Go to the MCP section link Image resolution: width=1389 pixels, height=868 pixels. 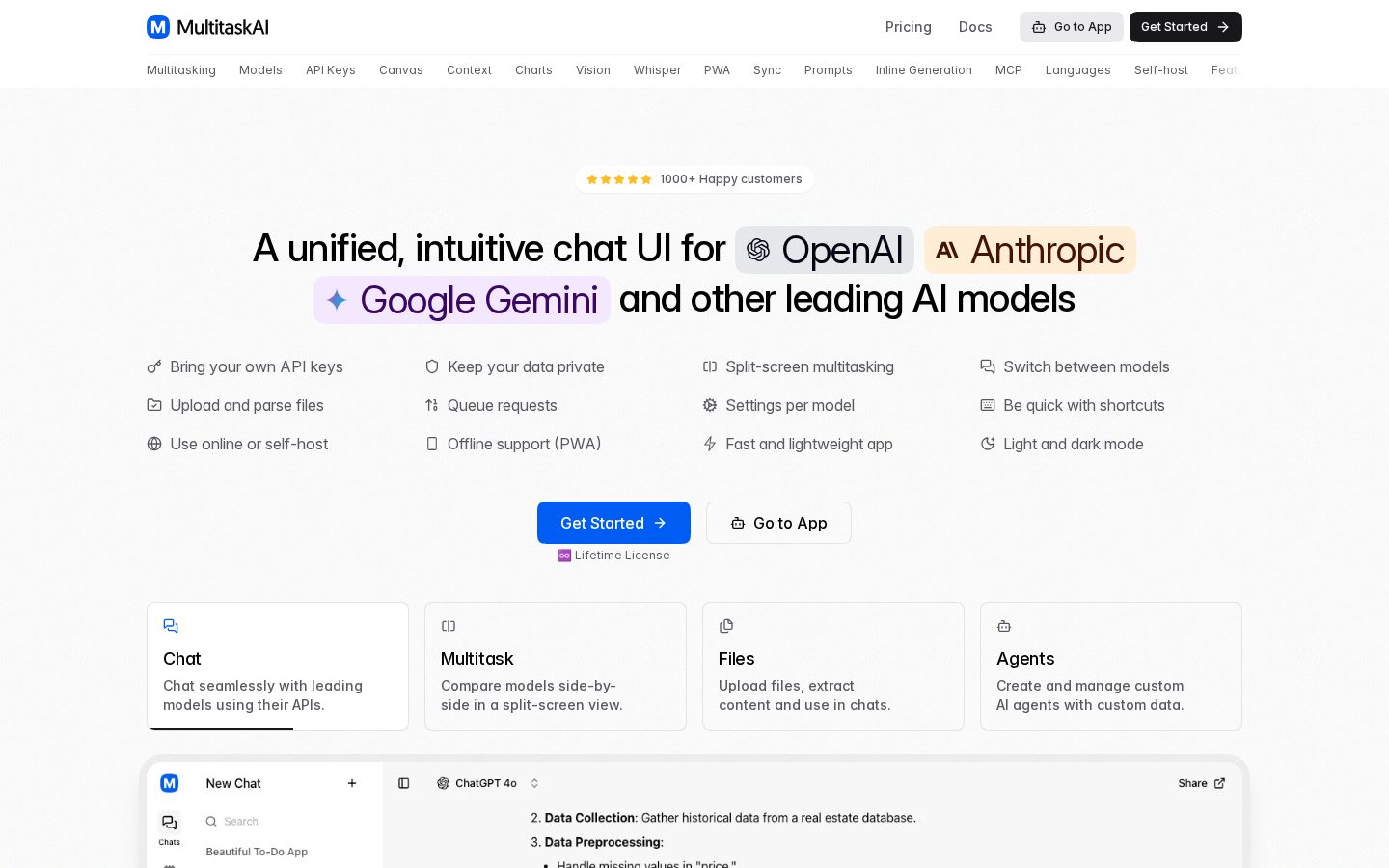[1008, 70]
